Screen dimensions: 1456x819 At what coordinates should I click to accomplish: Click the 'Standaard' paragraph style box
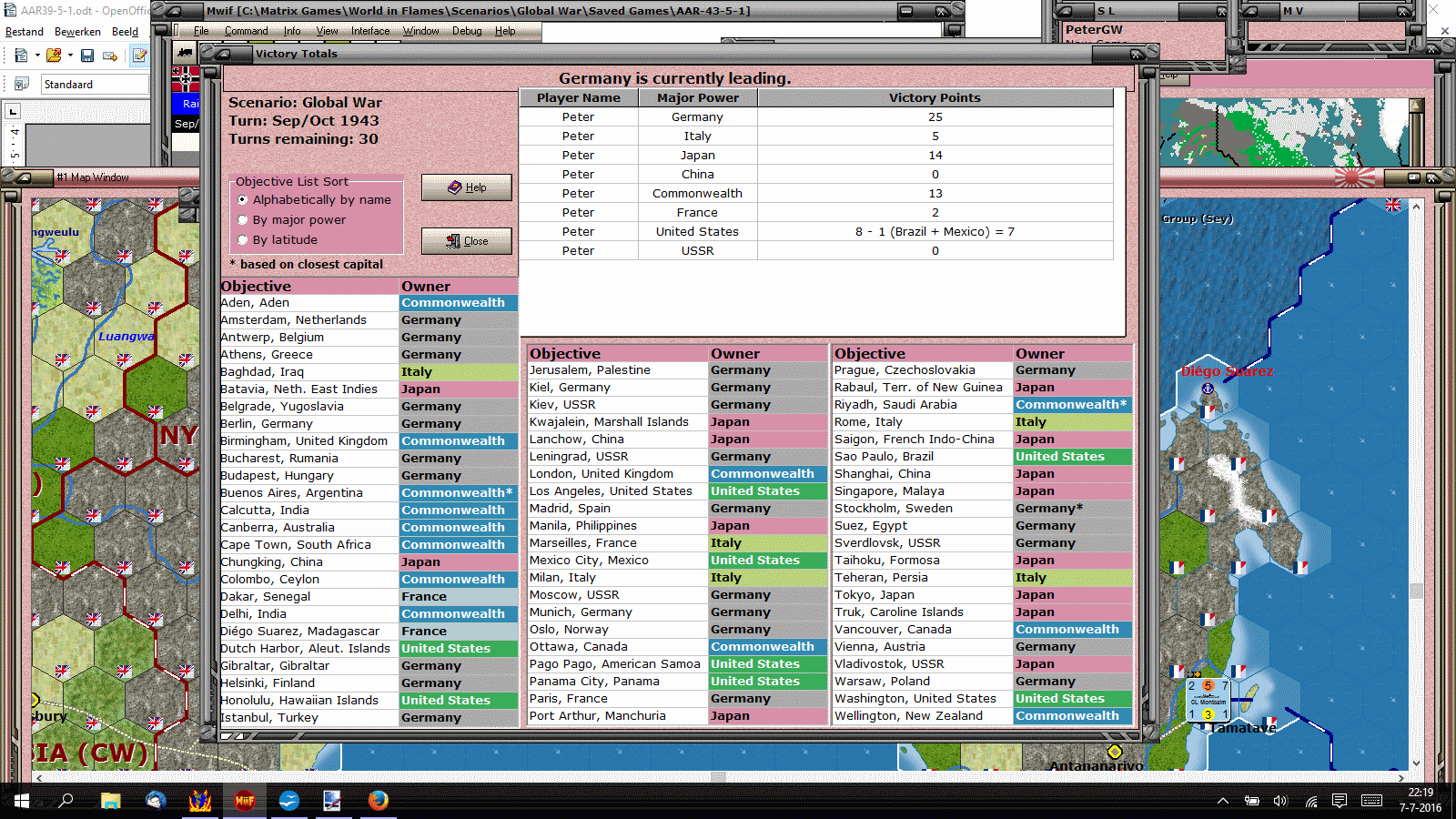(96, 85)
